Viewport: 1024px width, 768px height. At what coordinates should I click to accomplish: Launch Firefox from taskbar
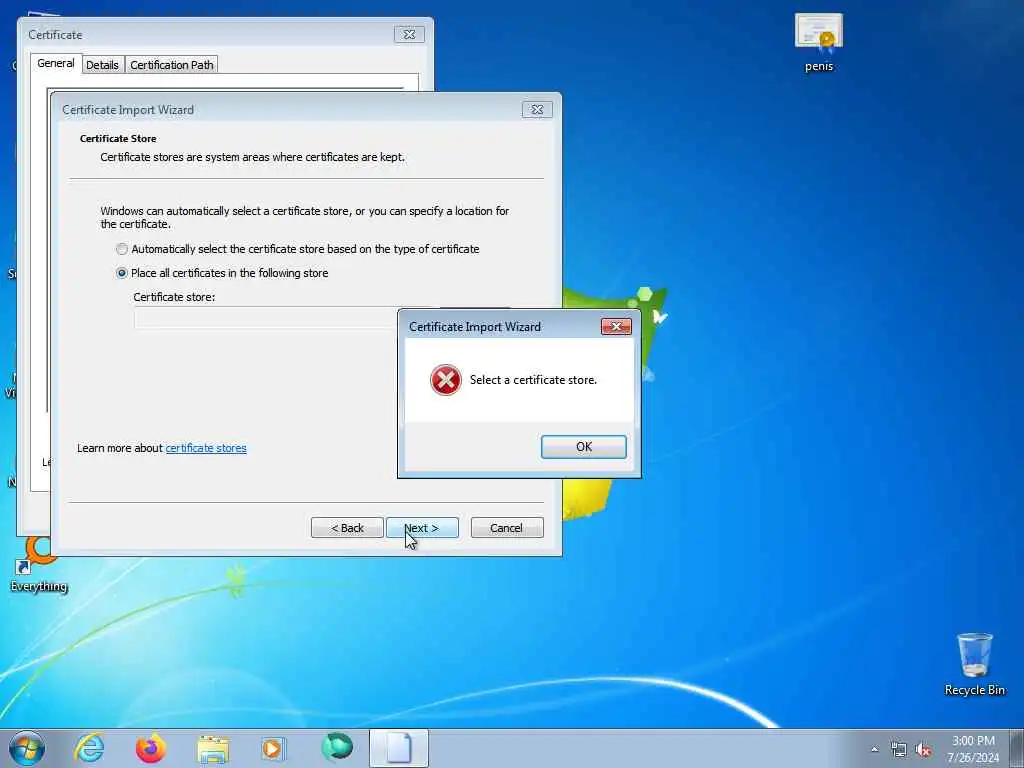(150, 748)
